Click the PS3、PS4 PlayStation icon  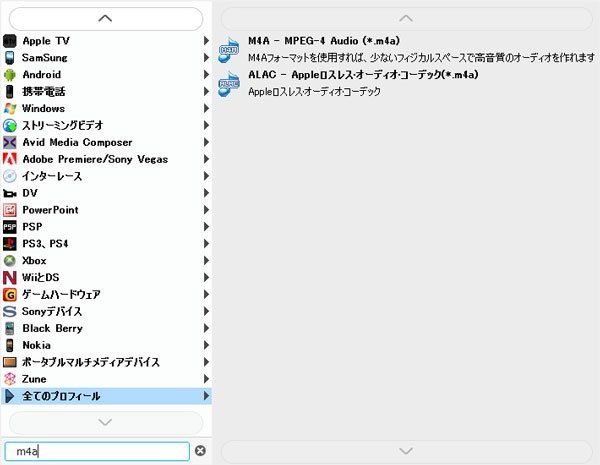click(10, 244)
